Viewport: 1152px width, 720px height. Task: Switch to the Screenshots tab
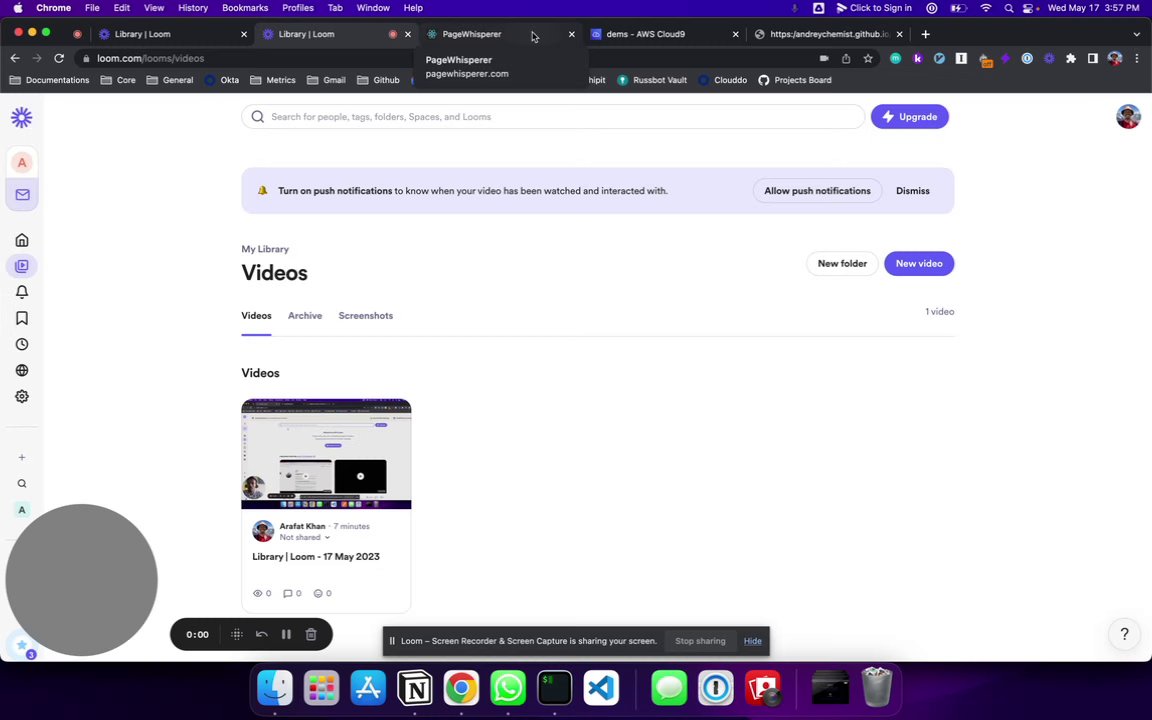click(365, 315)
